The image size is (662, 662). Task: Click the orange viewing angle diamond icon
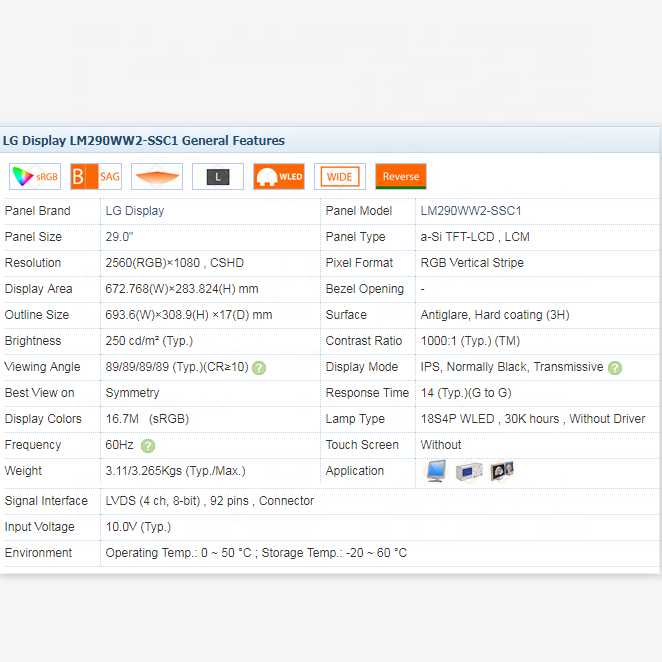(x=157, y=177)
